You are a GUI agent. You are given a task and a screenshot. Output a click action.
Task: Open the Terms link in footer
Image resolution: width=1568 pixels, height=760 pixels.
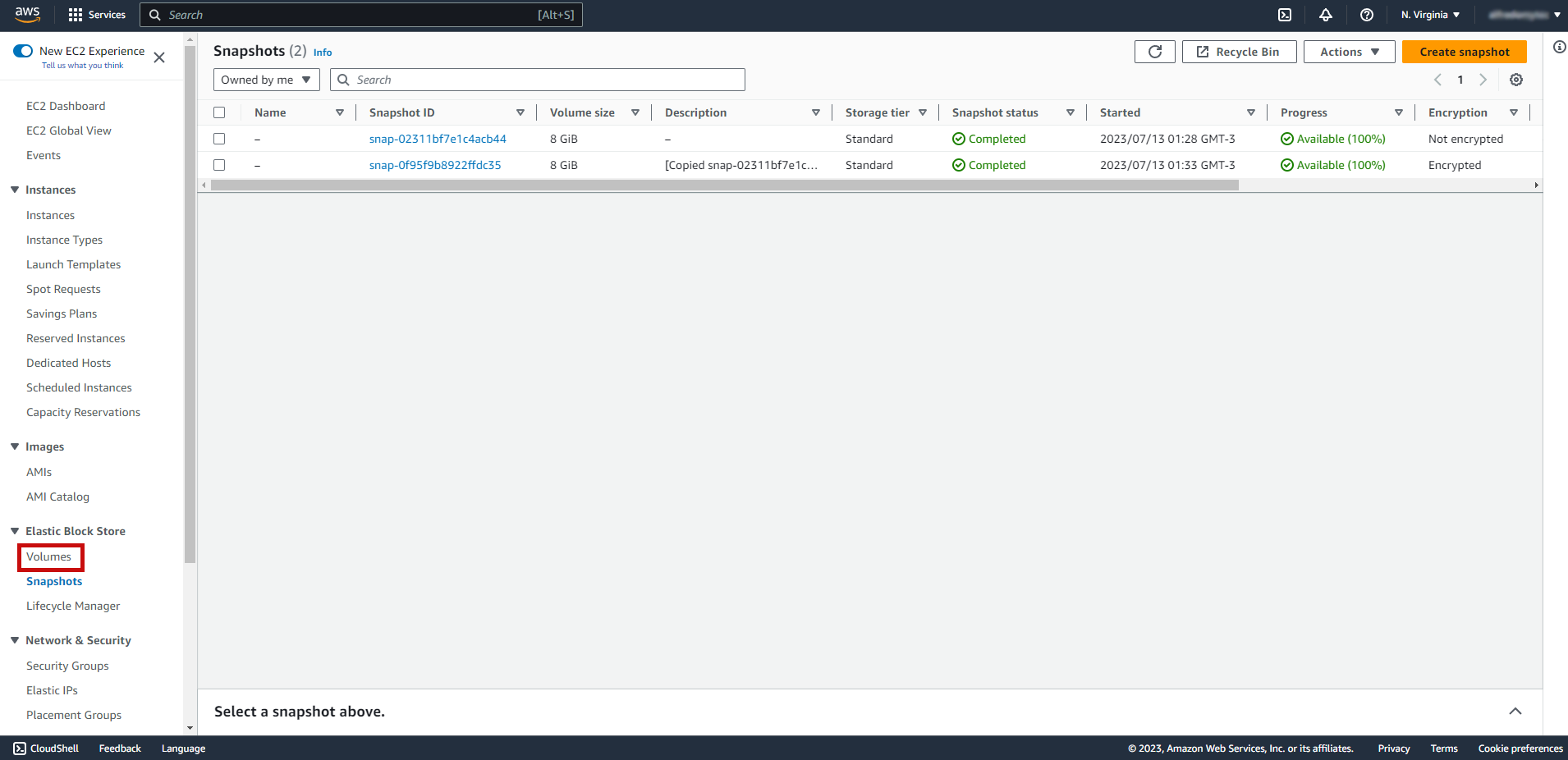(1444, 749)
